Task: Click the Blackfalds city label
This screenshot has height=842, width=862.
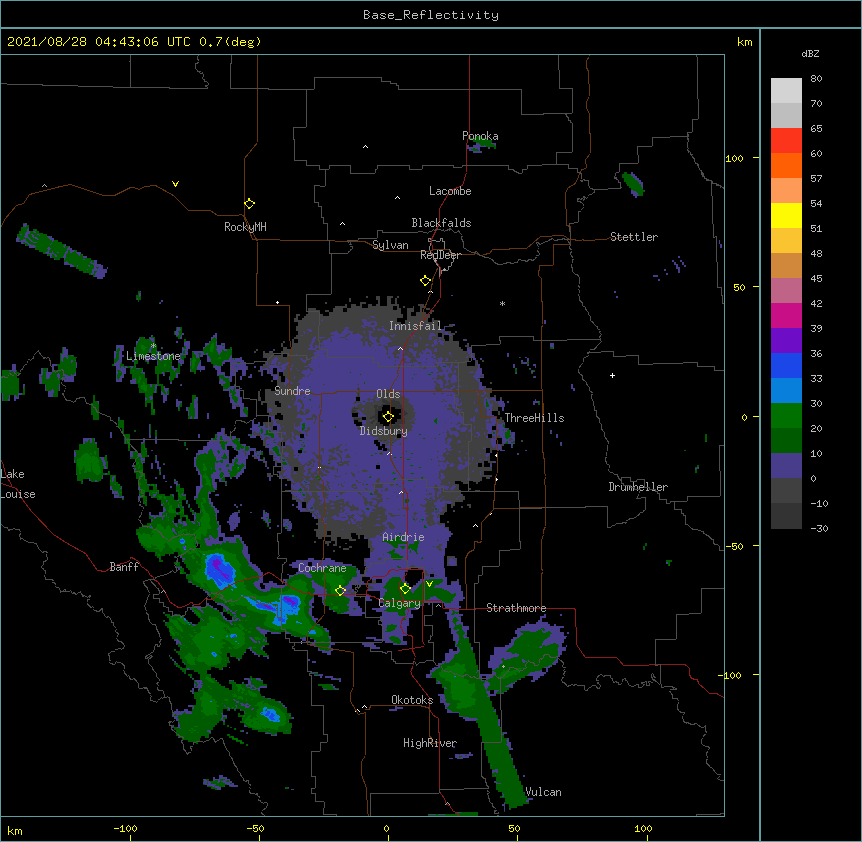Action: 441,223
